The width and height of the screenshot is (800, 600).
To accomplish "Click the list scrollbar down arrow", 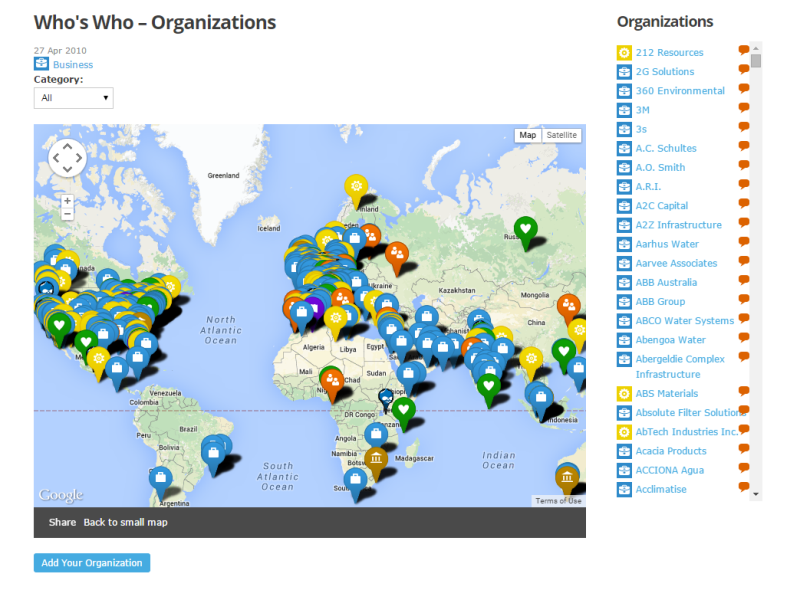I will pyautogui.click(x=756, y=494).
